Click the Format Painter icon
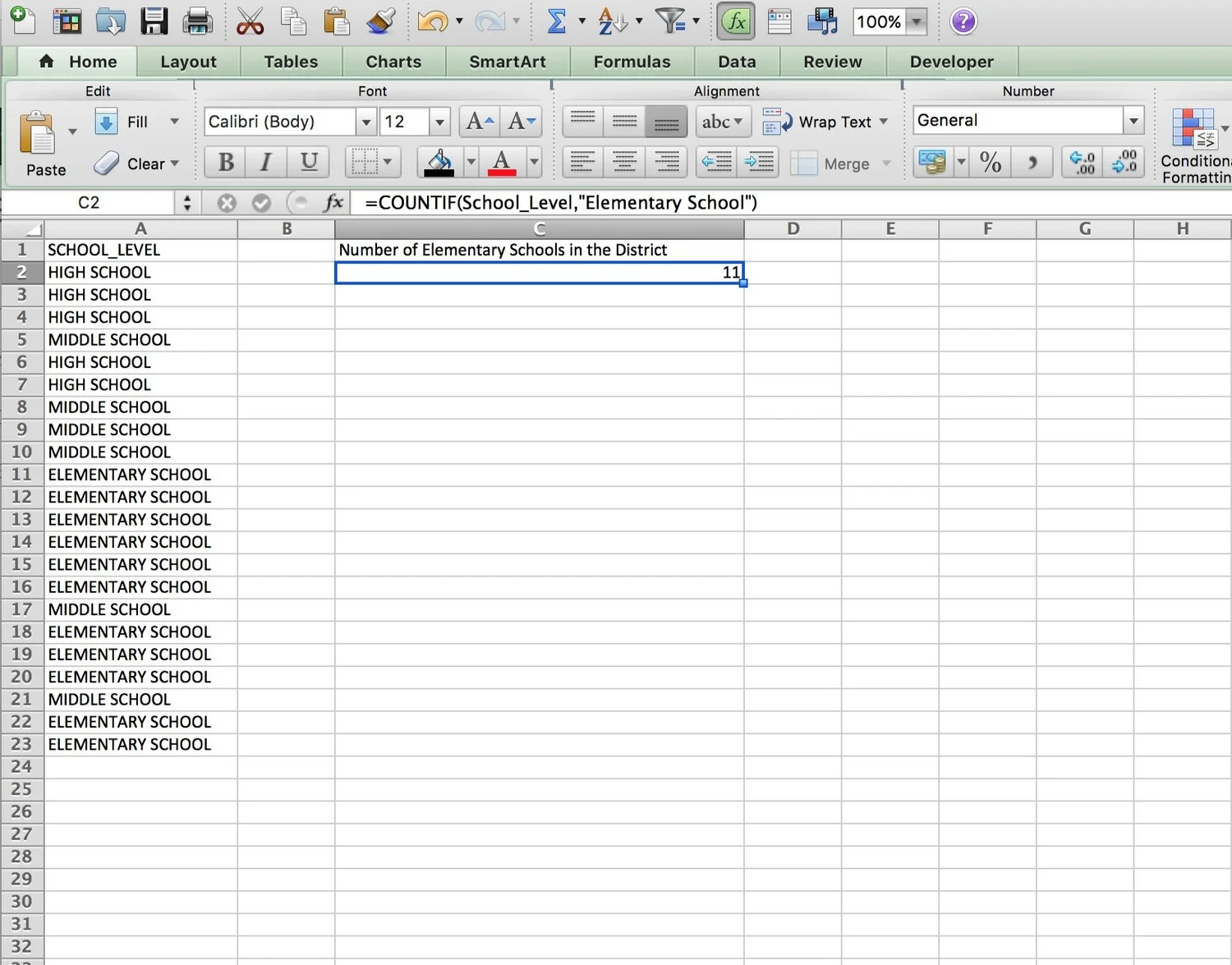Image resolution: width=1232 pixels, height=965 pixels. pyautogui.click(x=380, y=21)
